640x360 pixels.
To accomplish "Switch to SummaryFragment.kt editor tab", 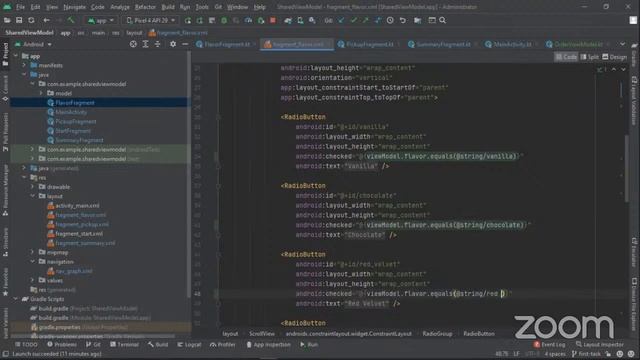I will tap(443, 44).
